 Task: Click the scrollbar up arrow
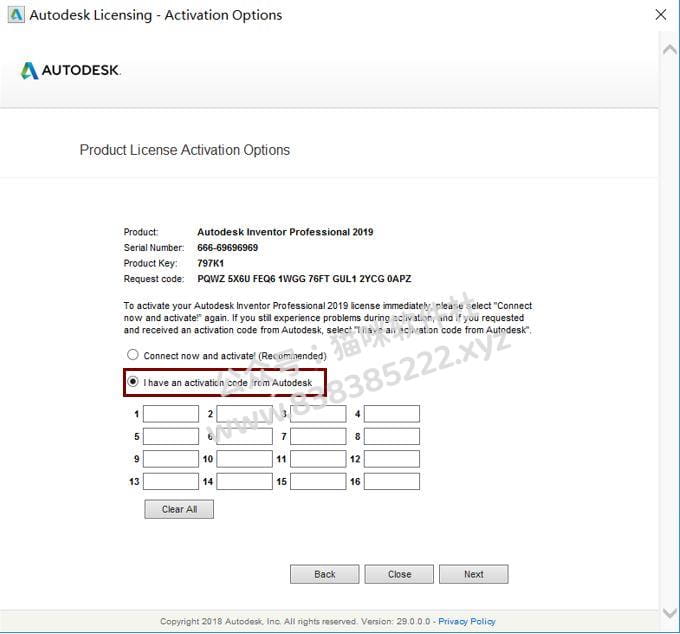point(670,49)
